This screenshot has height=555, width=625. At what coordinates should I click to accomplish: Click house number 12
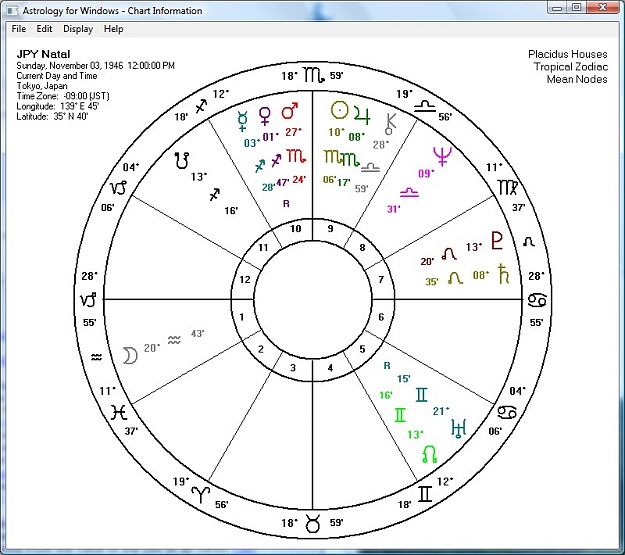(245, 279)
